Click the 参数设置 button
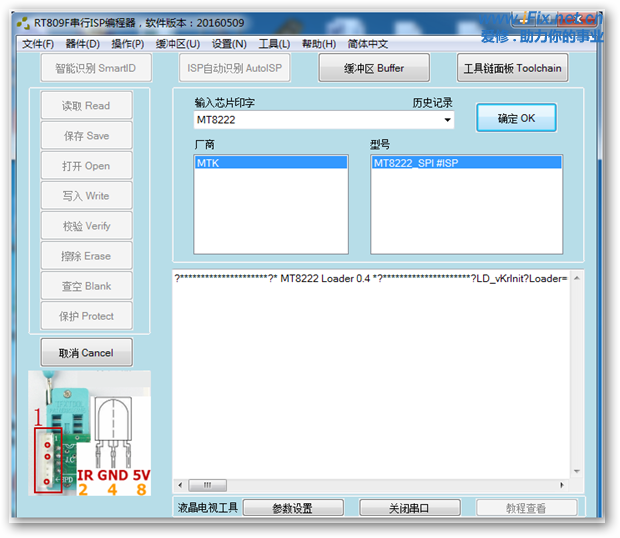Viewport: 620px width, 538px height. 293,508
